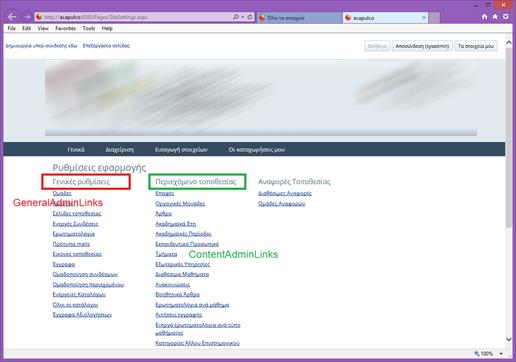Open Άρθρα link below Οργανικές Μονάδες
516x362 pixels.
(x=163, y=214)
